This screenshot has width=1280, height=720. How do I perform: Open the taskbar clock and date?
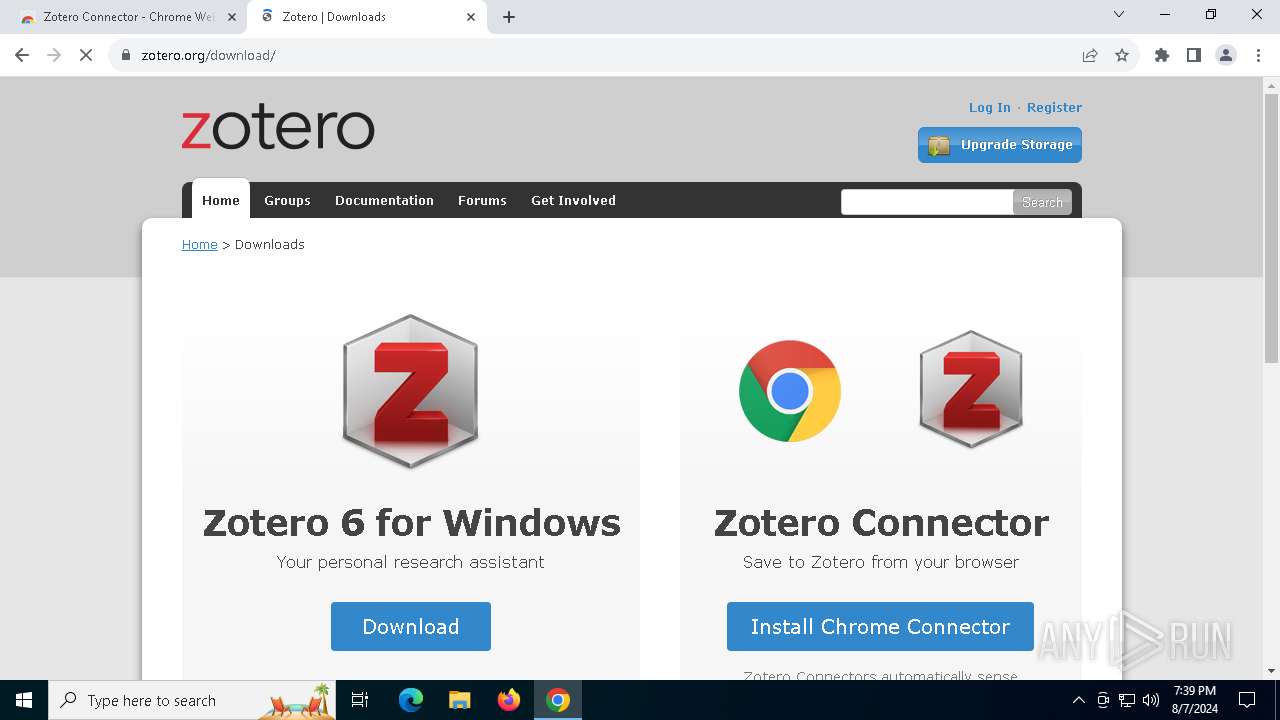click(x=1195, y=700)
